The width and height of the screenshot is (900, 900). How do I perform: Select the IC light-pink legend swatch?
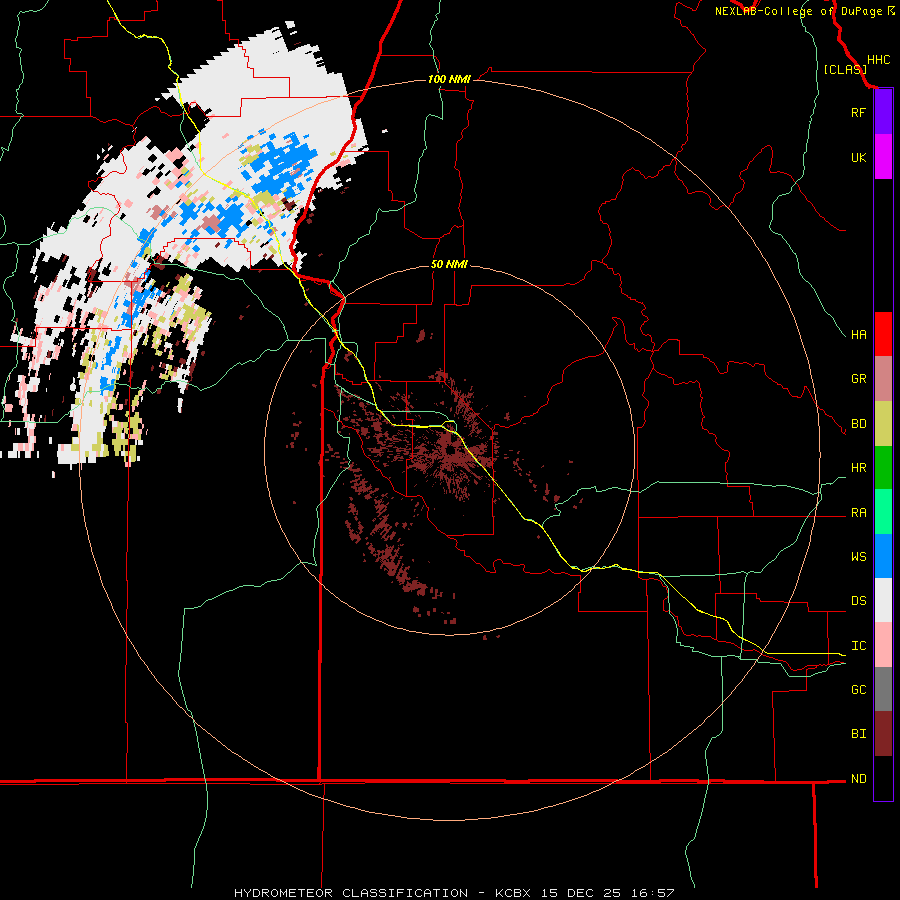[x=883, y=645]
